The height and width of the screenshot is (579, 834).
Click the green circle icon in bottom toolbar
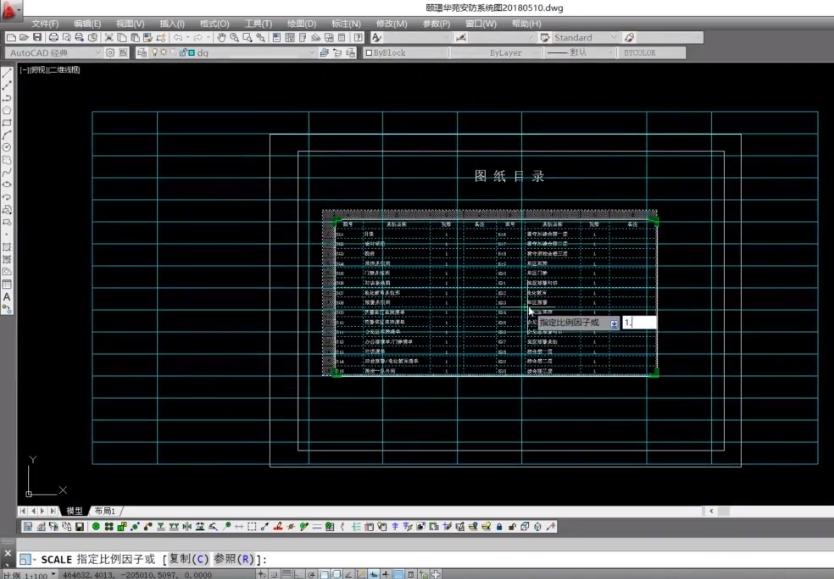click(x=96, y=526)
